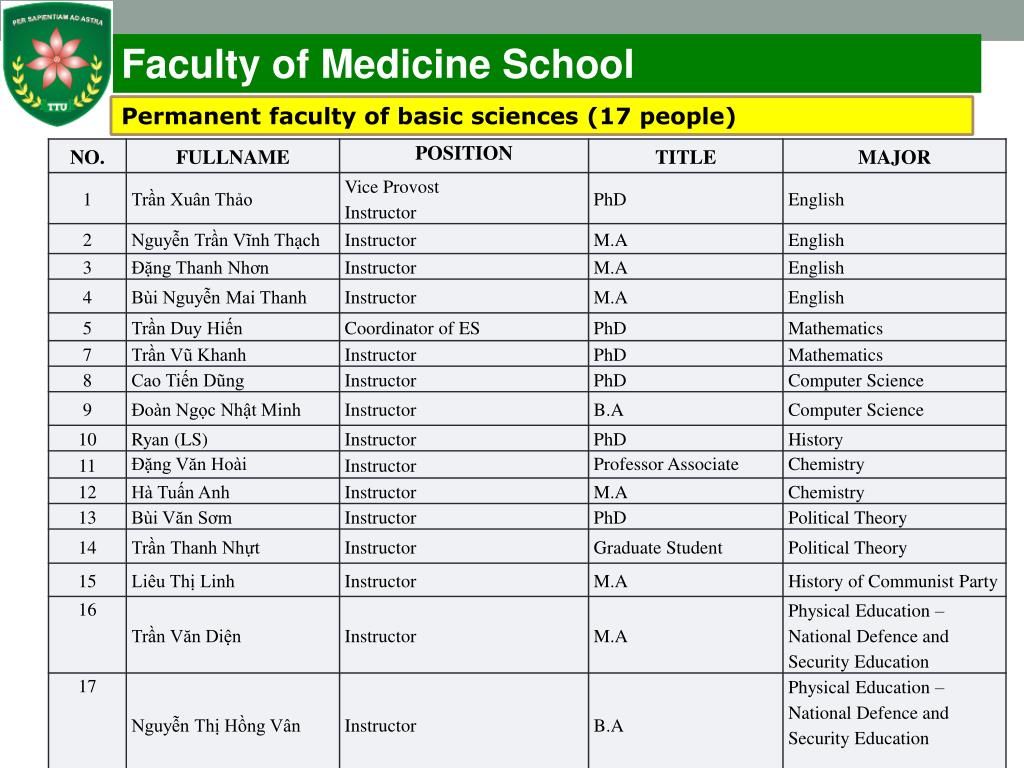Click the row number 16
The image size is (1024, 768).
[x=88, y=610]
